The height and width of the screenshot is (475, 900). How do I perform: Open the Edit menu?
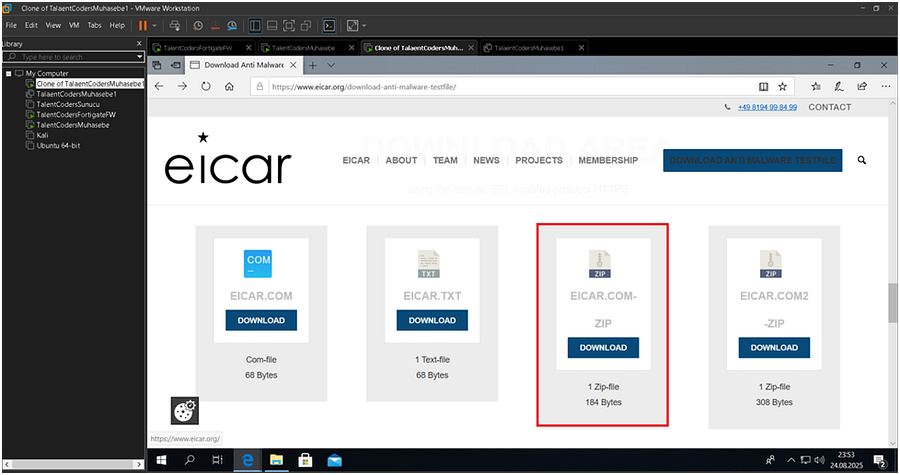coord(31,25)
